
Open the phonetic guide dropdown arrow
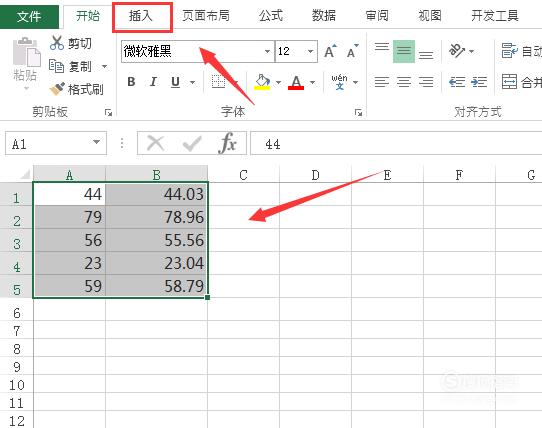pyautogui.click(x=355, y=82)
